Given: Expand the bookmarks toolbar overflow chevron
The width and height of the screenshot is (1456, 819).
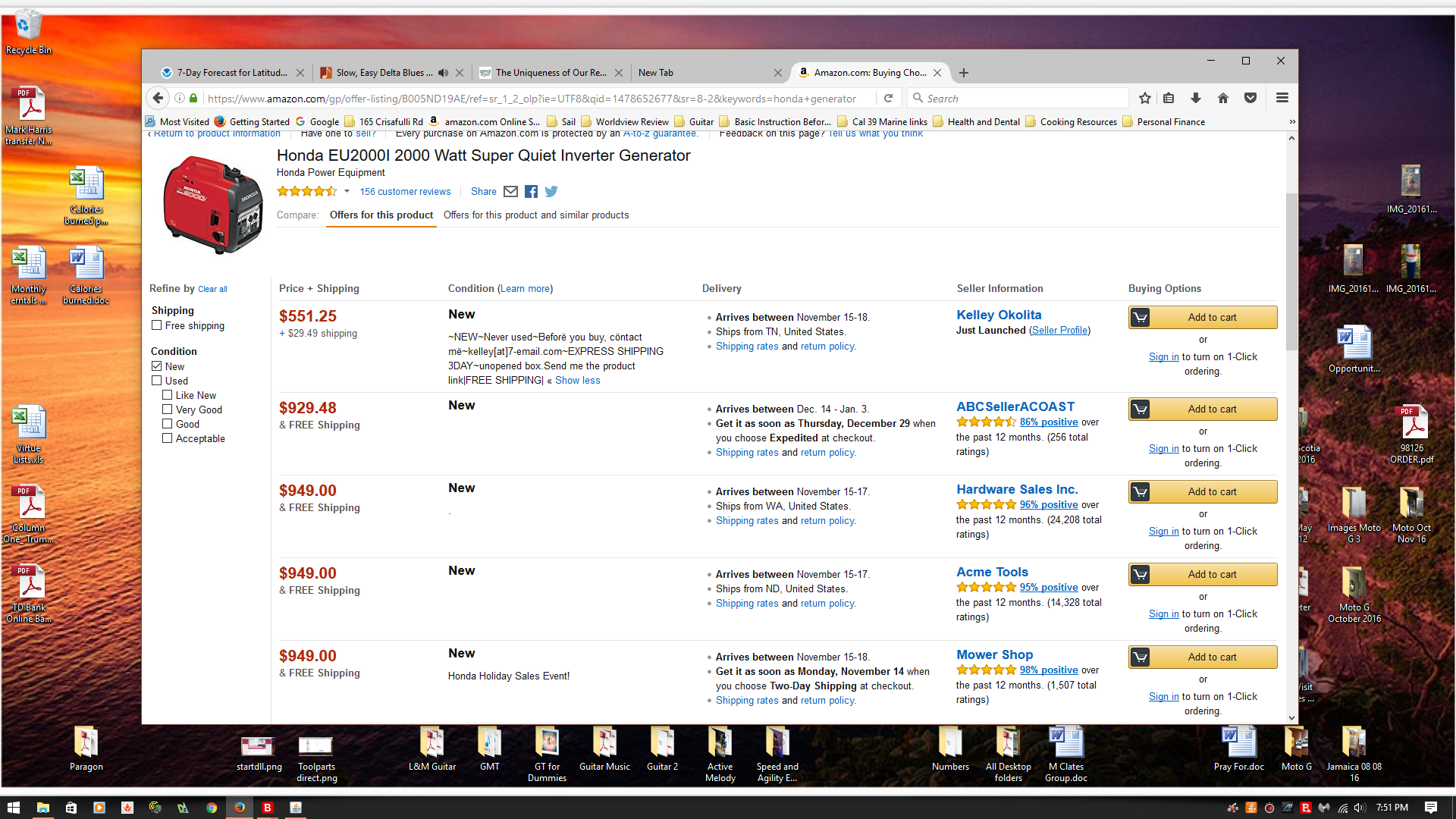Looking at the screenshot, I should coord(1292,122).
